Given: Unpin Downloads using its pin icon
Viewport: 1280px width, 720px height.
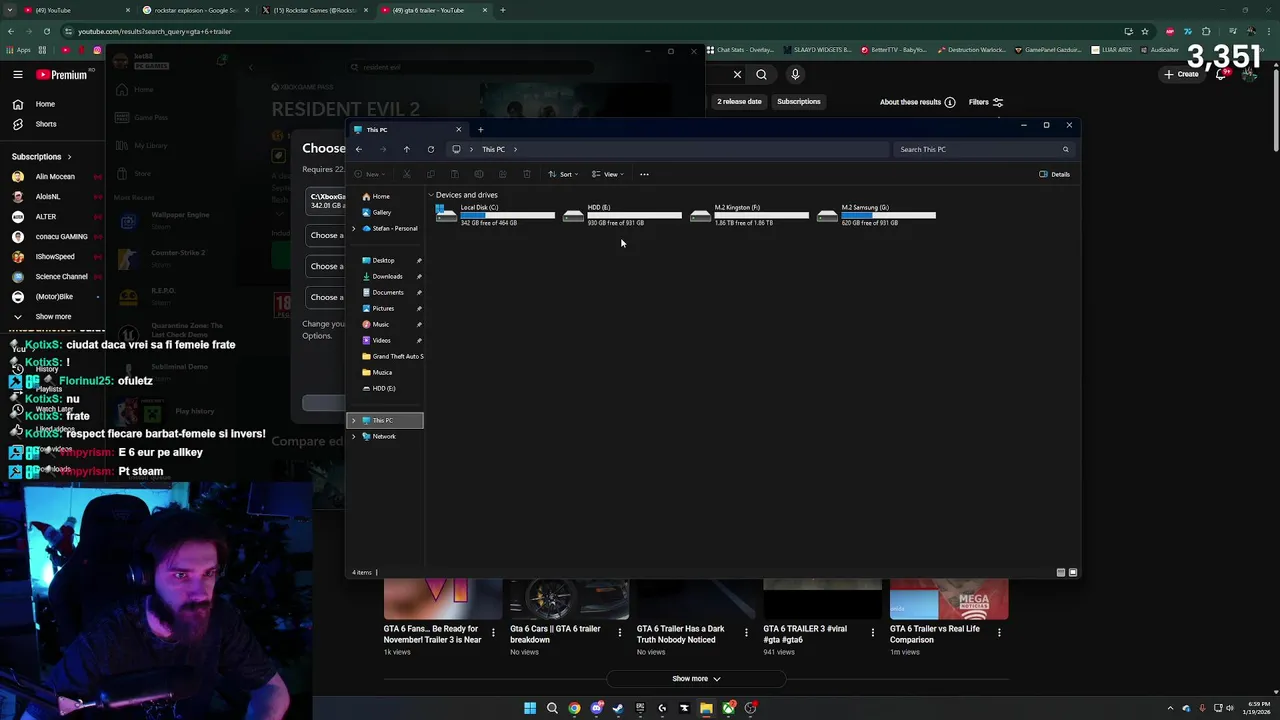Looking at the screenshot, I should tap(419, 276).
